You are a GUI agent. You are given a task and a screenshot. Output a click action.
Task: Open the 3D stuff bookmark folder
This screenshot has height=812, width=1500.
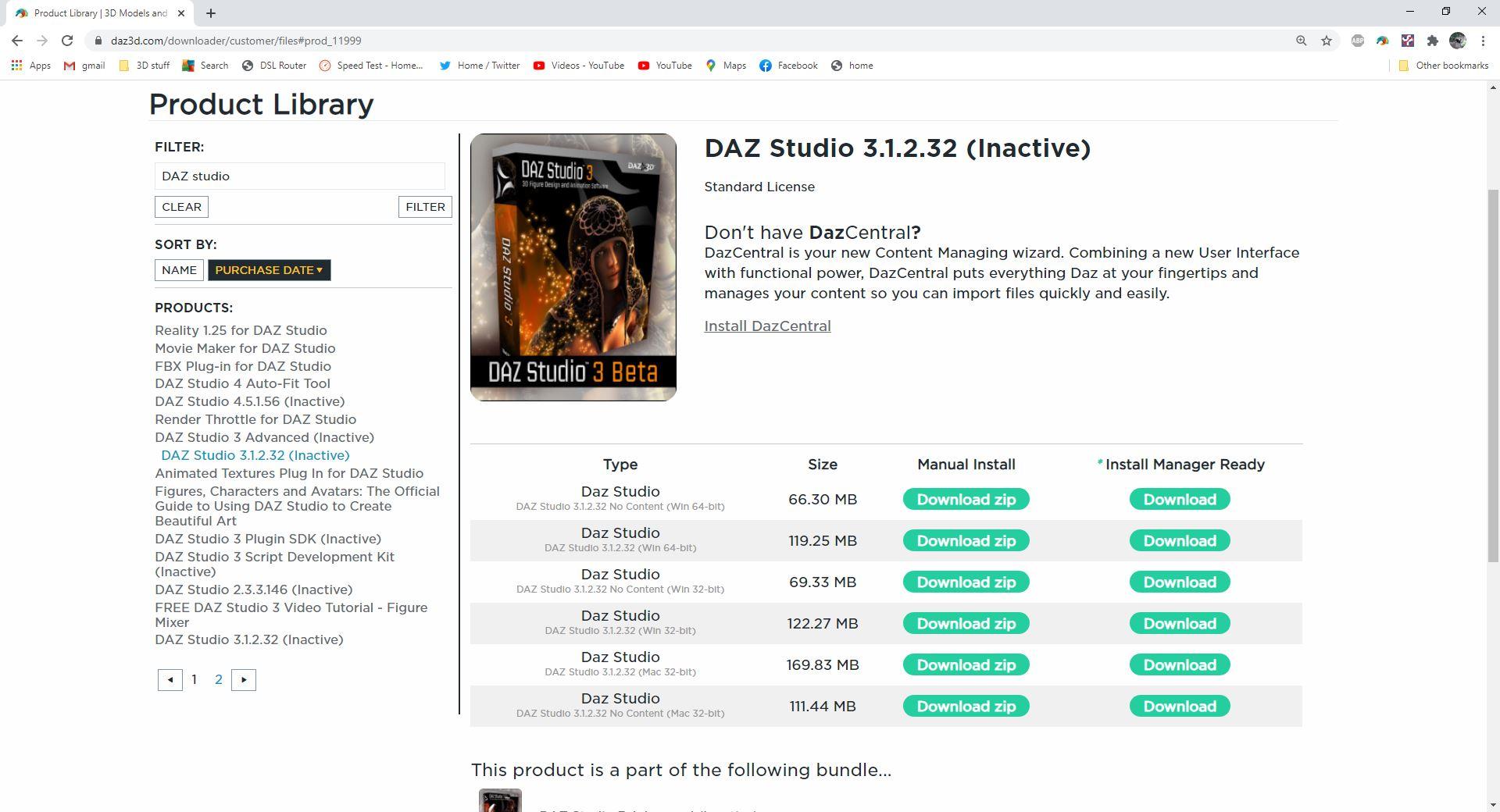144,66
